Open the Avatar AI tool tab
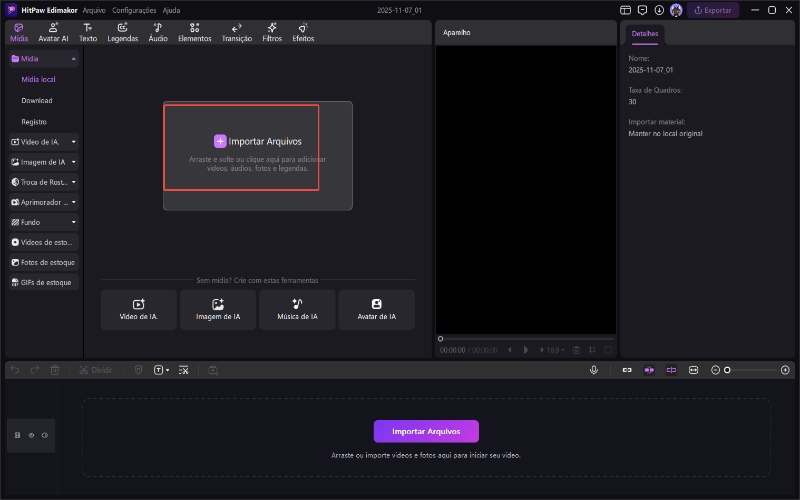Viewport: 800px width, 500px height. 53,32
